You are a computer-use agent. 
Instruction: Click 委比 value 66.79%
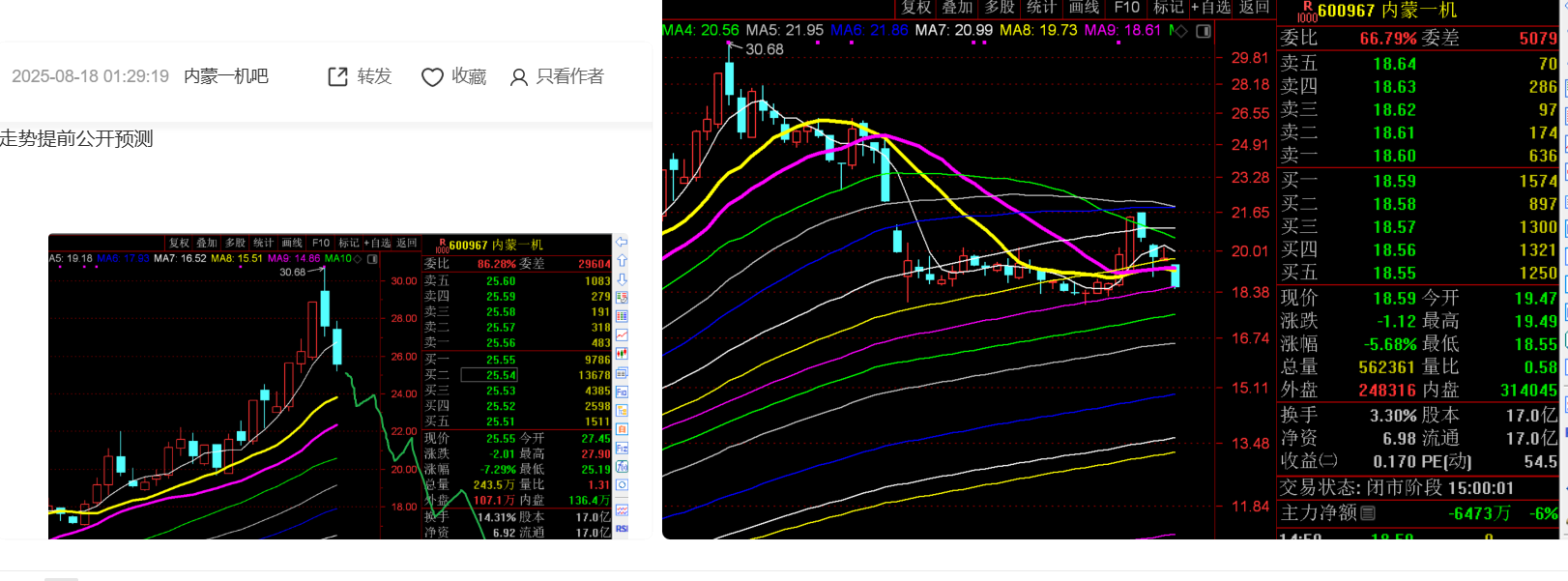point(1388,39)
